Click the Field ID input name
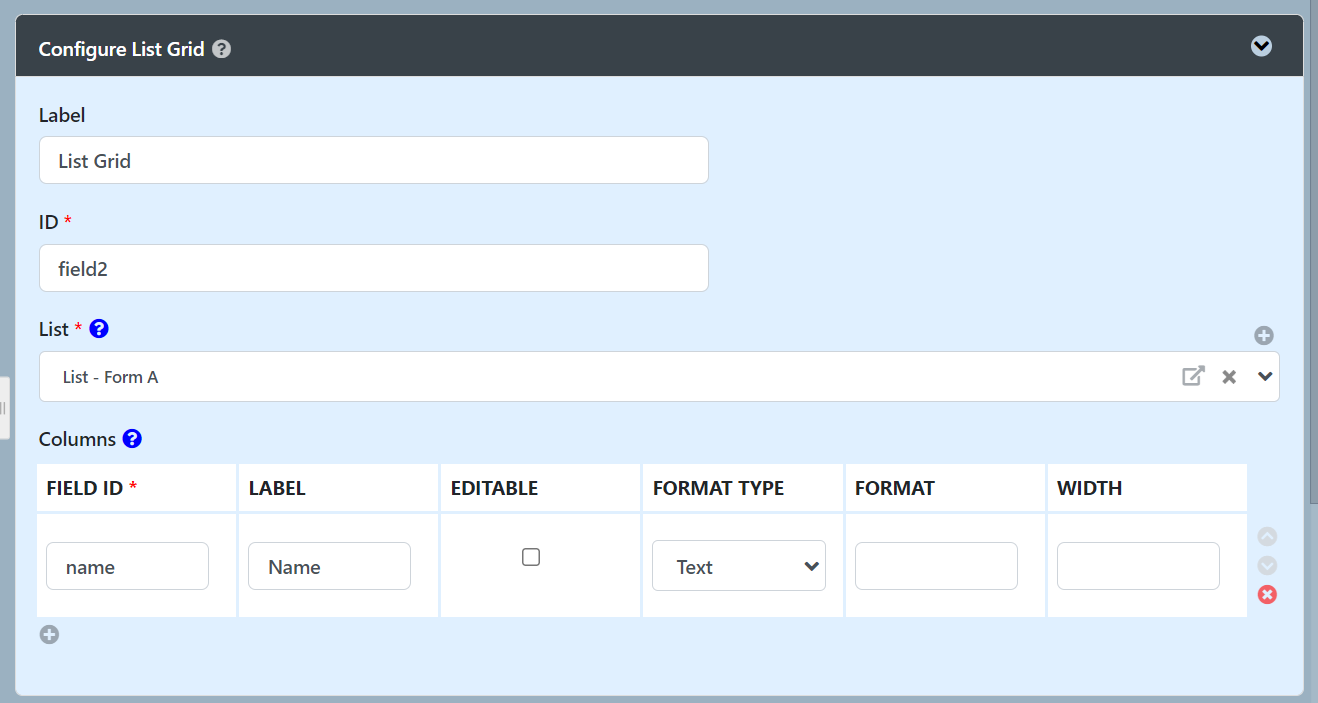Image resolution: width=1318 pixels, height=703 pixels. point(127,566)
